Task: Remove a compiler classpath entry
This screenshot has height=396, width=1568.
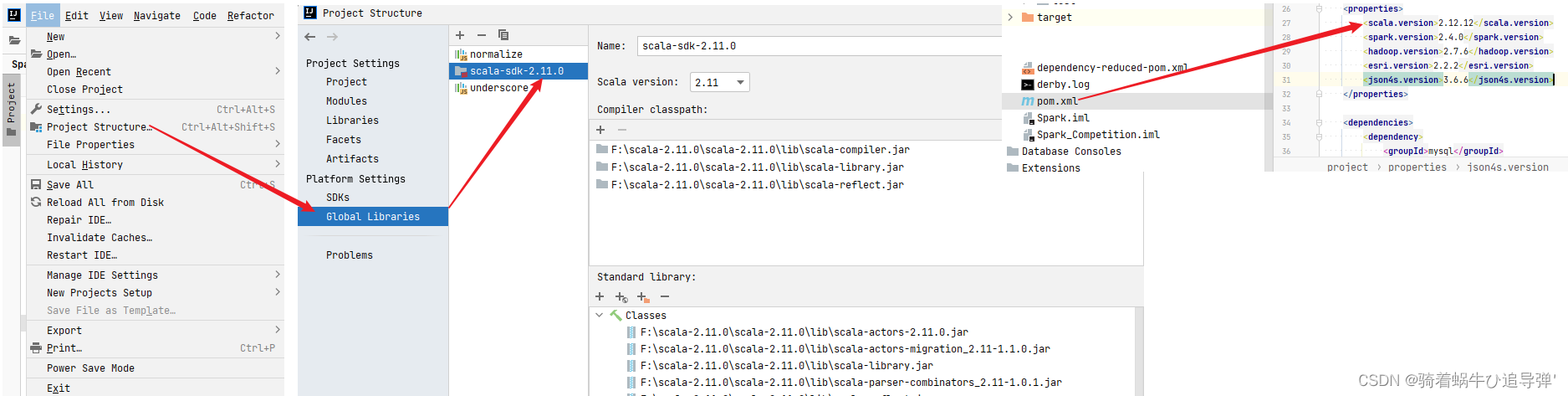Action: pos(622,130)
